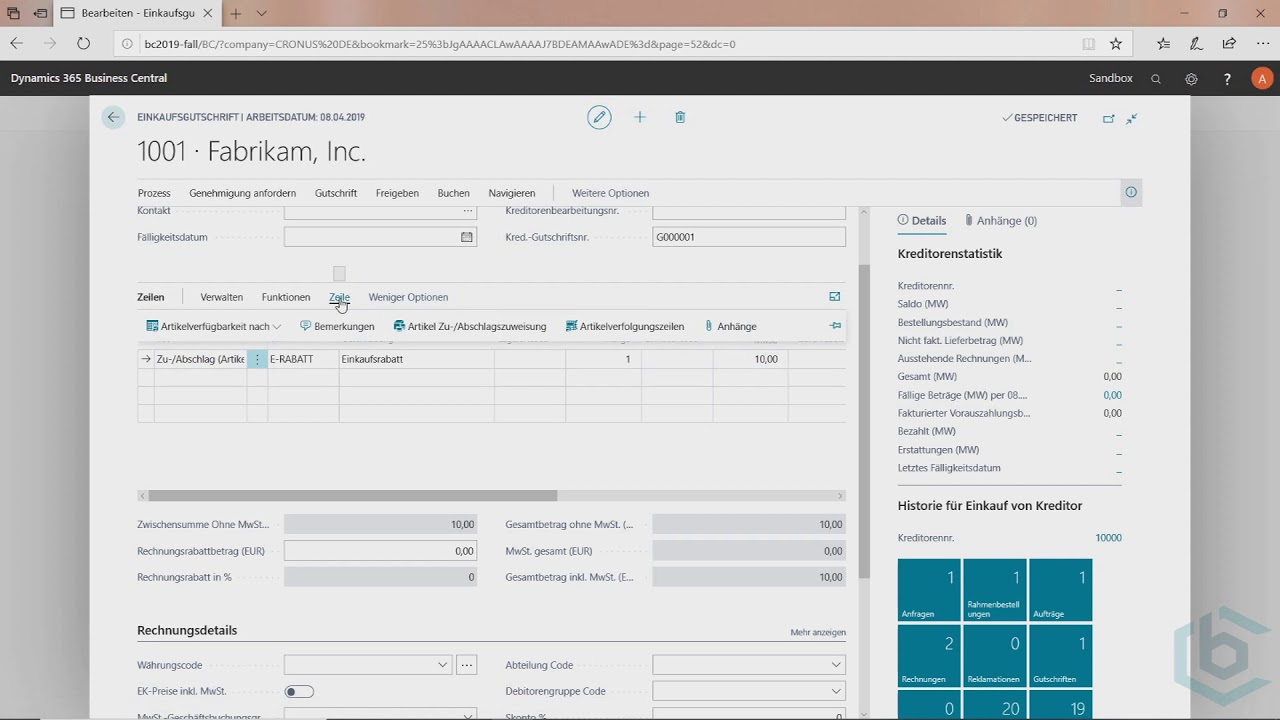
Task: Toggle the edit pencil mode
Action: coord(599,117)
